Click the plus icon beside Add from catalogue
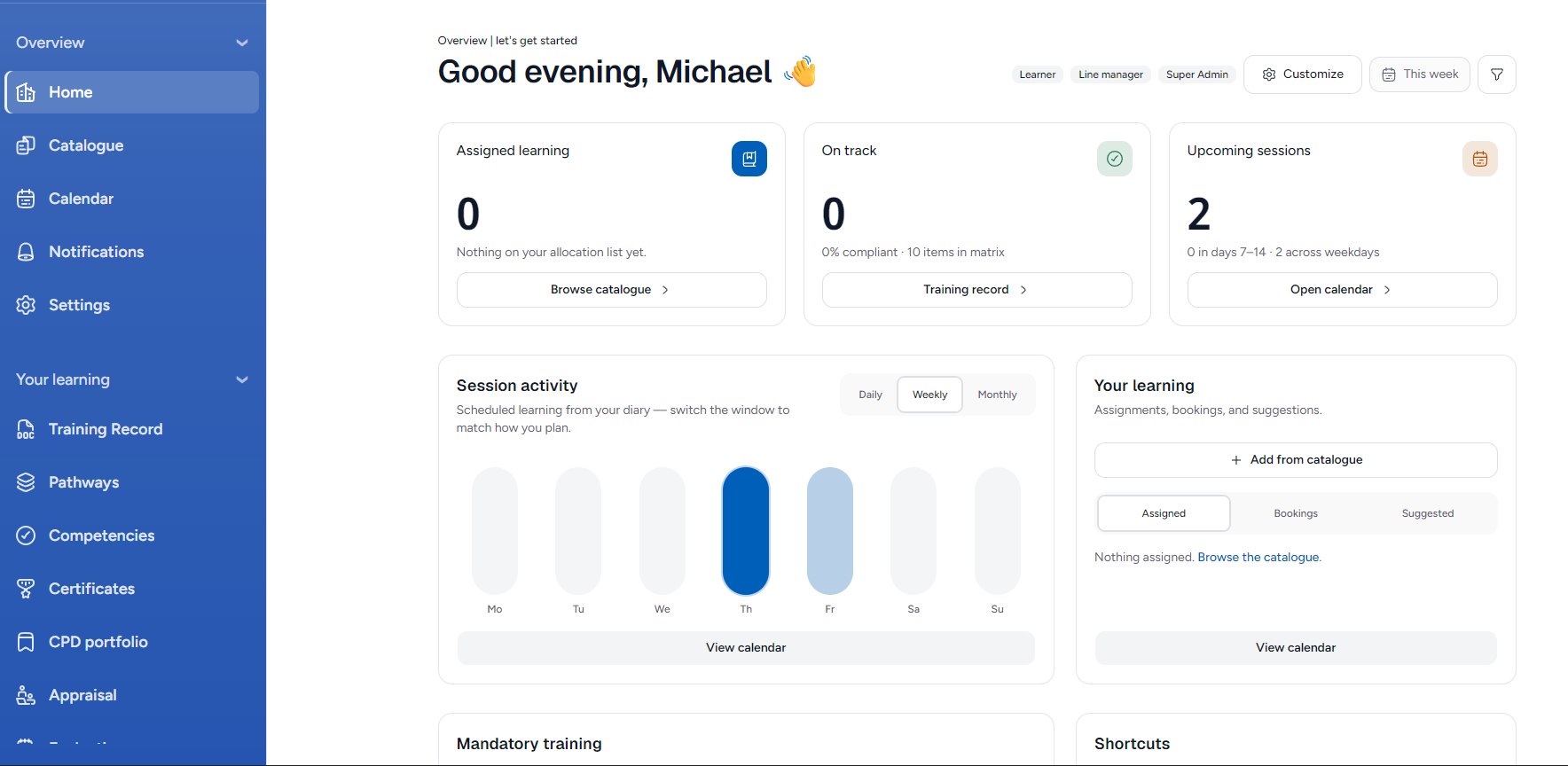The height and width of the screenshot is (766, 1568). [x=1236, y=460]
